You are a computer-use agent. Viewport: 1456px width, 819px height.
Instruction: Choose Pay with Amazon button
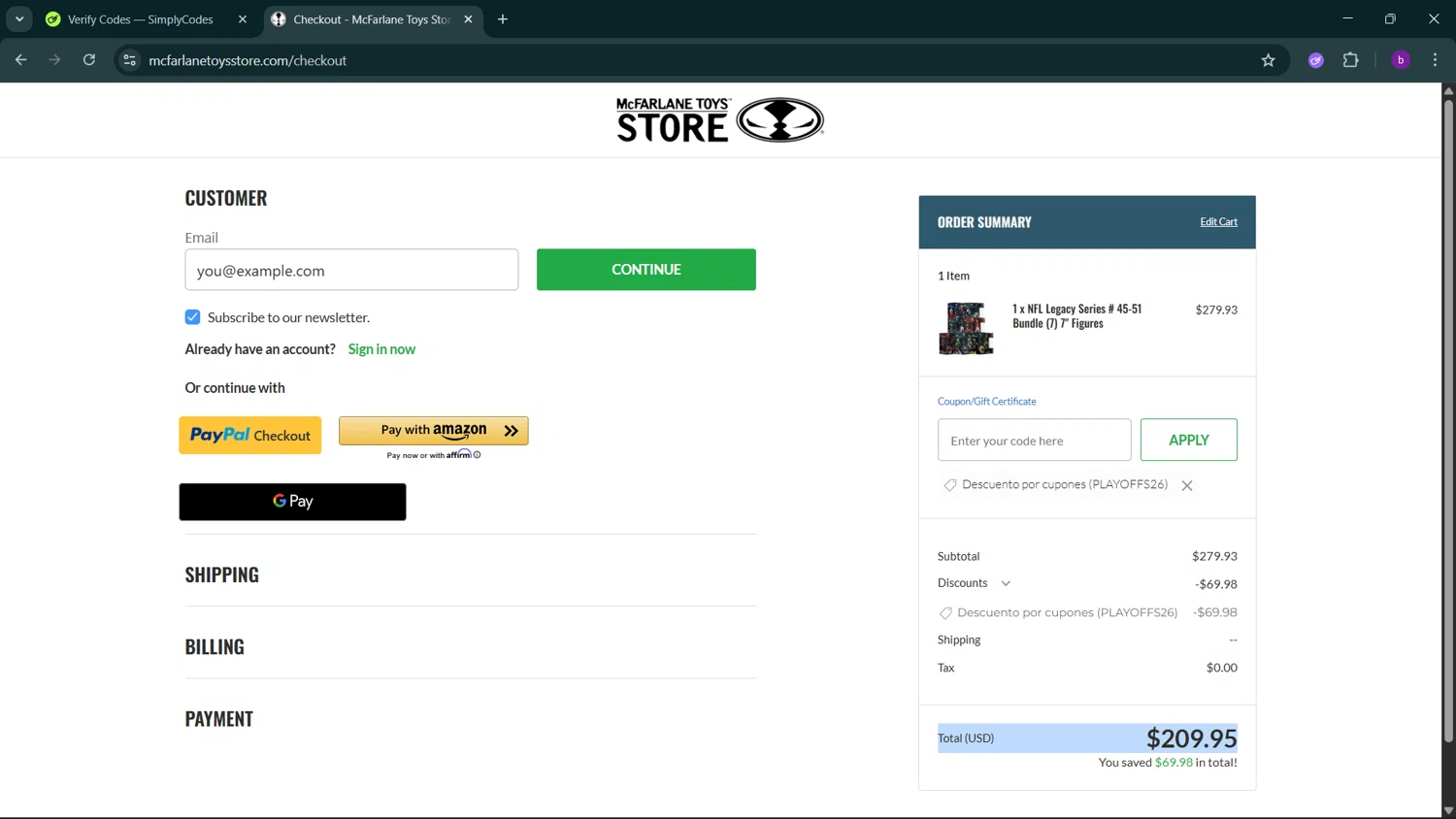tap(434, 431)
